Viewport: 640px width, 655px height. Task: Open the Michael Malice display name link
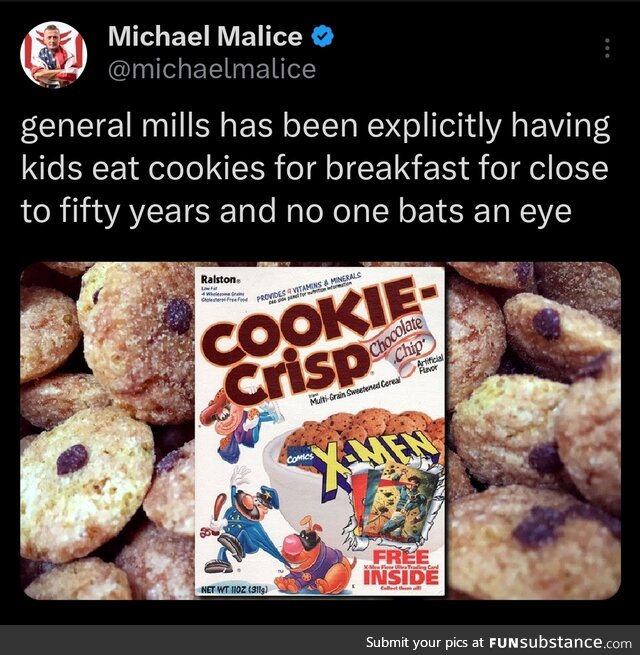coord(204,38)
